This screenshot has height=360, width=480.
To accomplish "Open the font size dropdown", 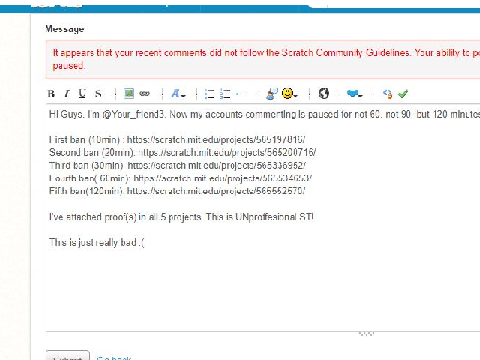I will [x=178, y=94].
